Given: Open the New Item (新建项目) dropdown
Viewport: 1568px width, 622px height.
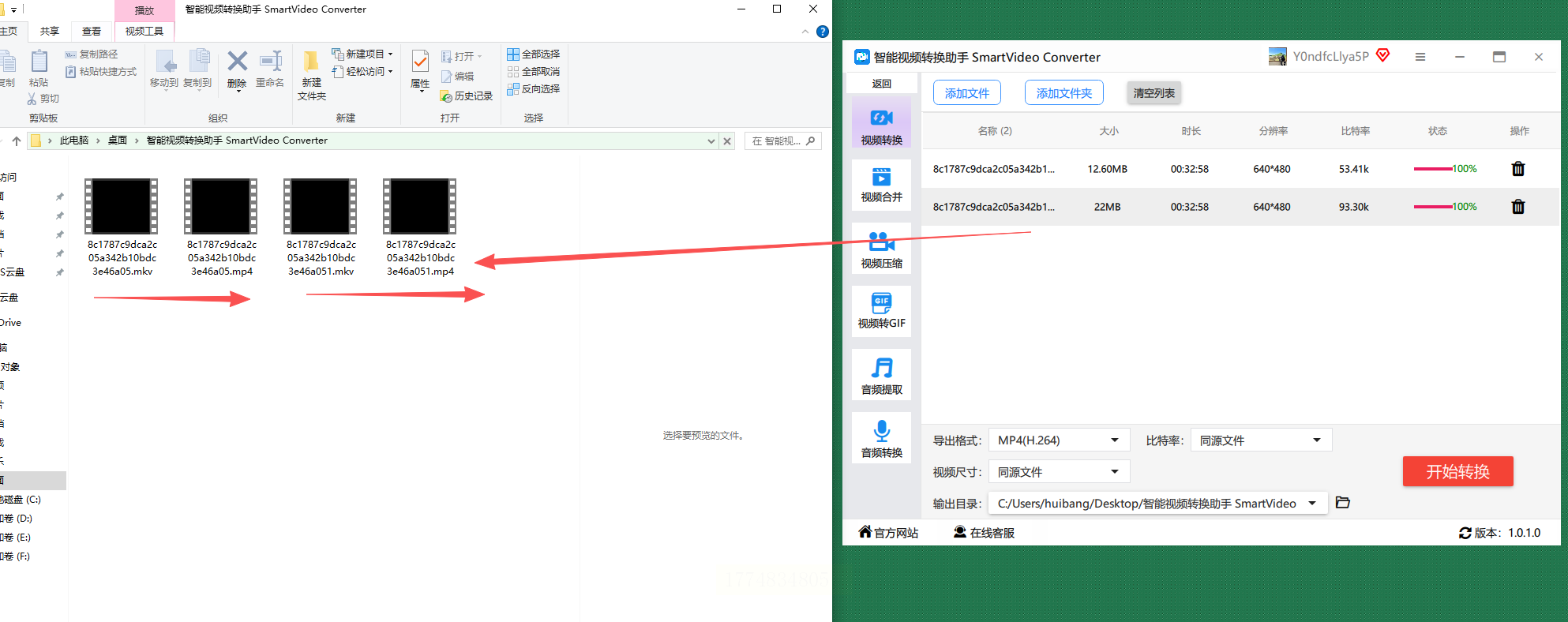Looking at the screenshot, I should point(362,54).
